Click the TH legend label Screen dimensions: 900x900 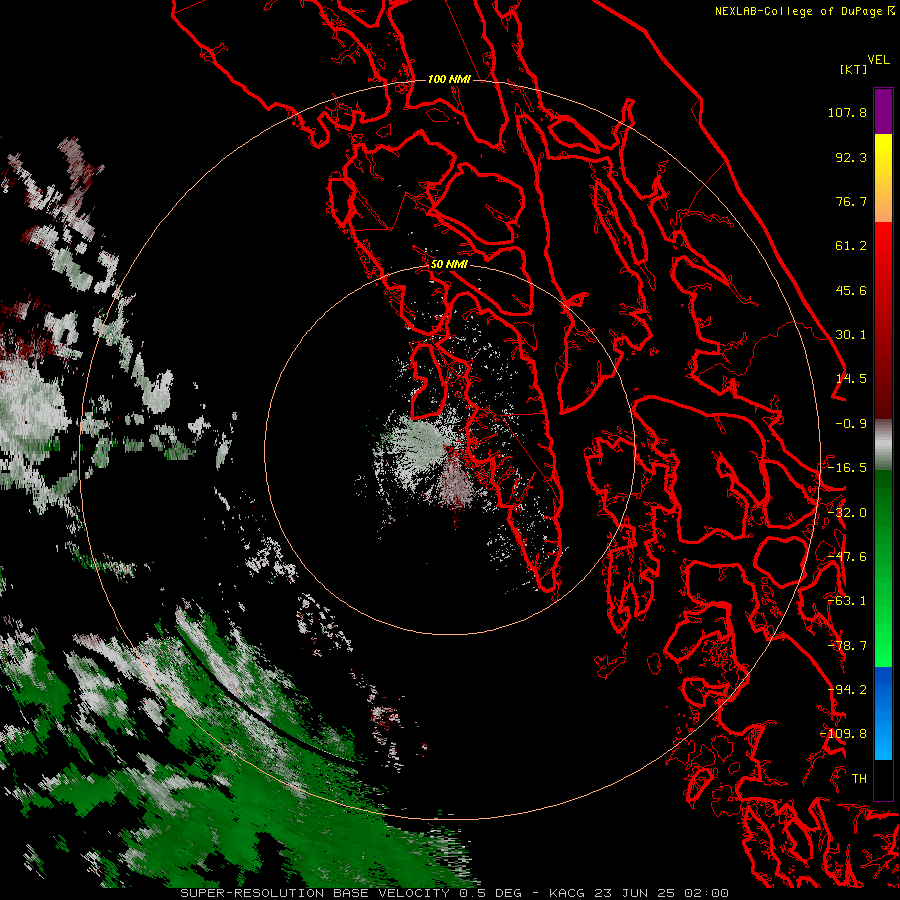(x=859, y=779)
